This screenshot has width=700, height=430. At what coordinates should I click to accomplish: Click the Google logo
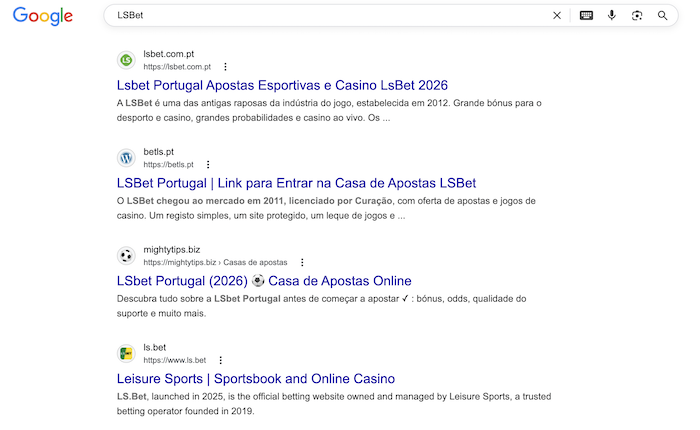[x=43, y=16]
